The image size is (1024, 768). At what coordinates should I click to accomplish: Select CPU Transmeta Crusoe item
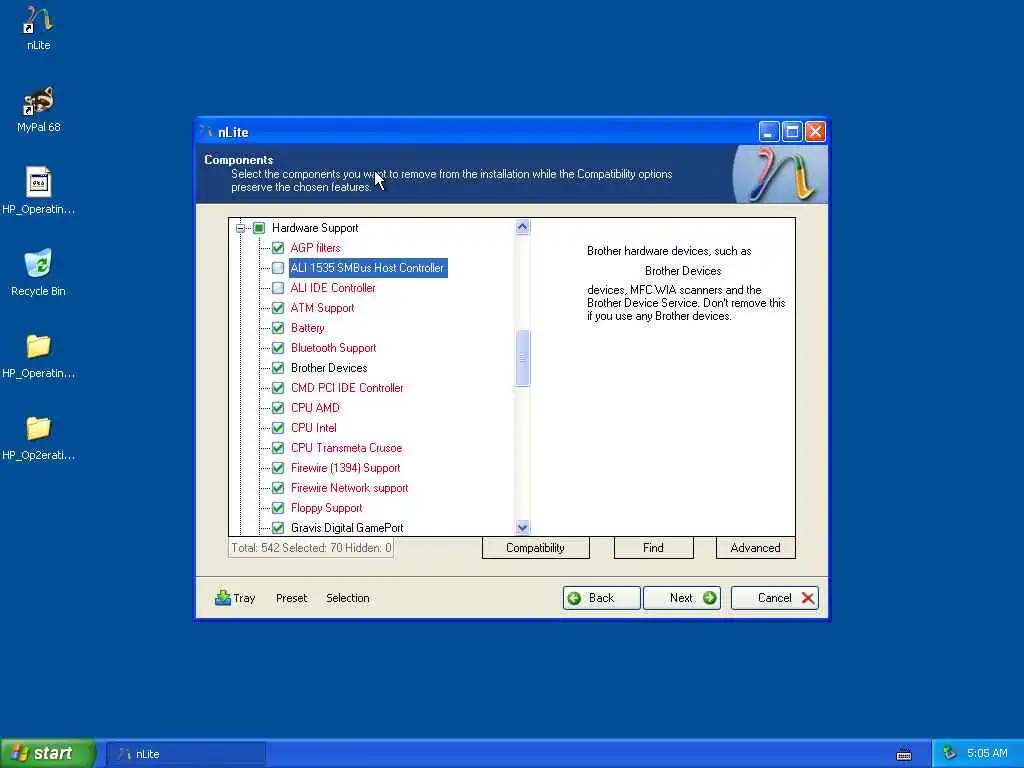pos(346,448)
